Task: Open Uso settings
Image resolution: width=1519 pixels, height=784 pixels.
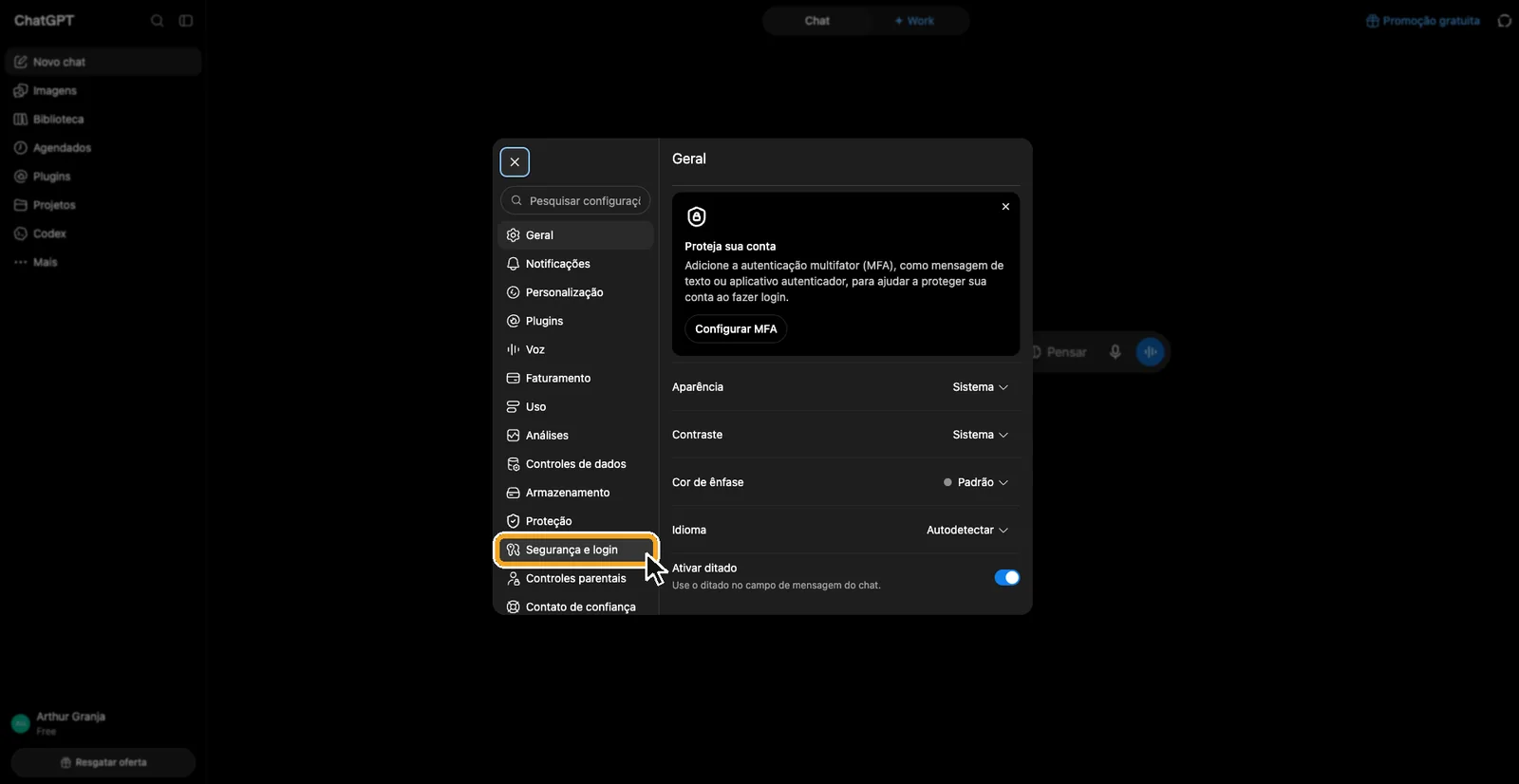Action: click(x=575, y=406)
